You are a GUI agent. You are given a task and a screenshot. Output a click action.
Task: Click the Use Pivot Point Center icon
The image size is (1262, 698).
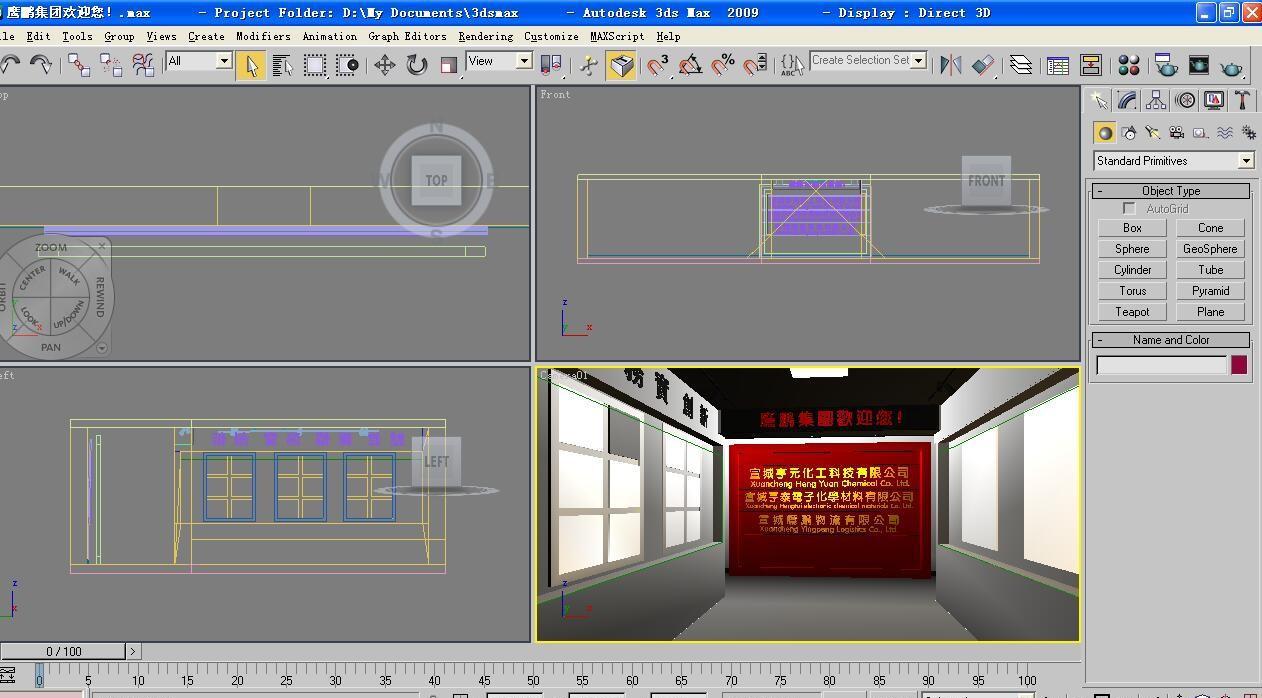(550, 65)
